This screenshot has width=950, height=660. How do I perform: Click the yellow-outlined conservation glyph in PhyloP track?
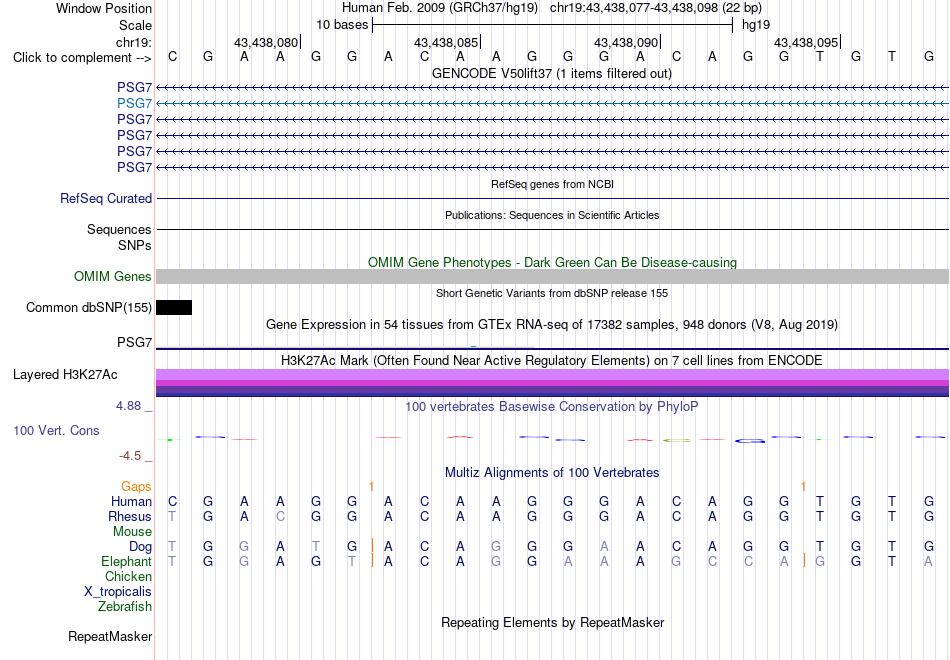[x=677, y=441]
